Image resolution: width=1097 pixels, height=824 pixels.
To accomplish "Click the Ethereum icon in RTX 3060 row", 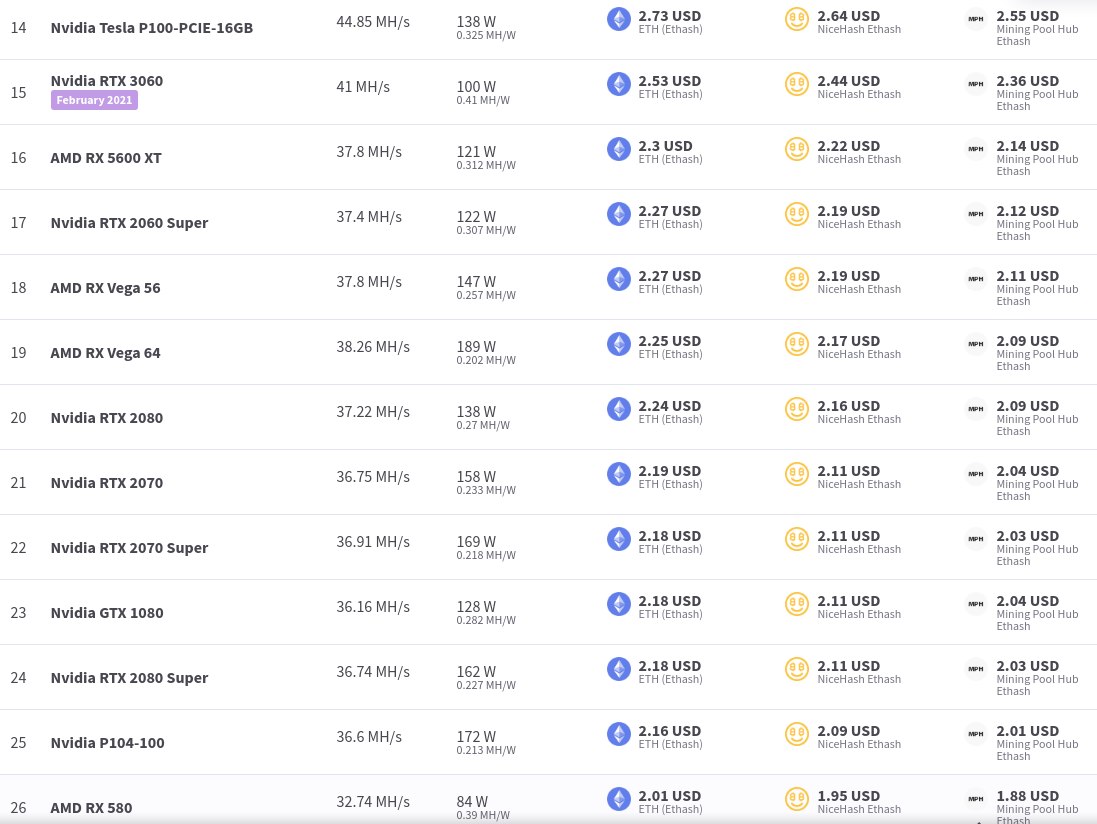I will [x=618, y=84].
